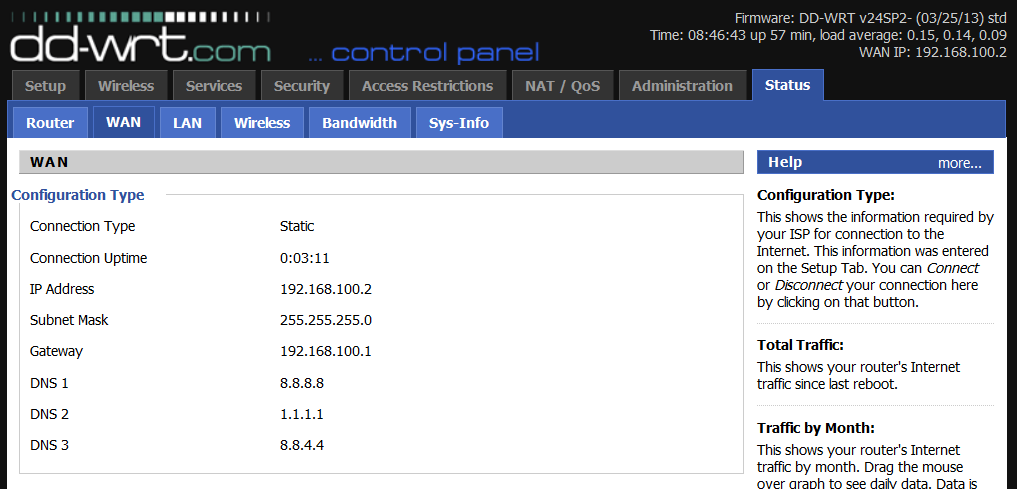Select the Status tab
Image resolution: width=1017 pixels, height=489 pixels.
coord(787,85)
